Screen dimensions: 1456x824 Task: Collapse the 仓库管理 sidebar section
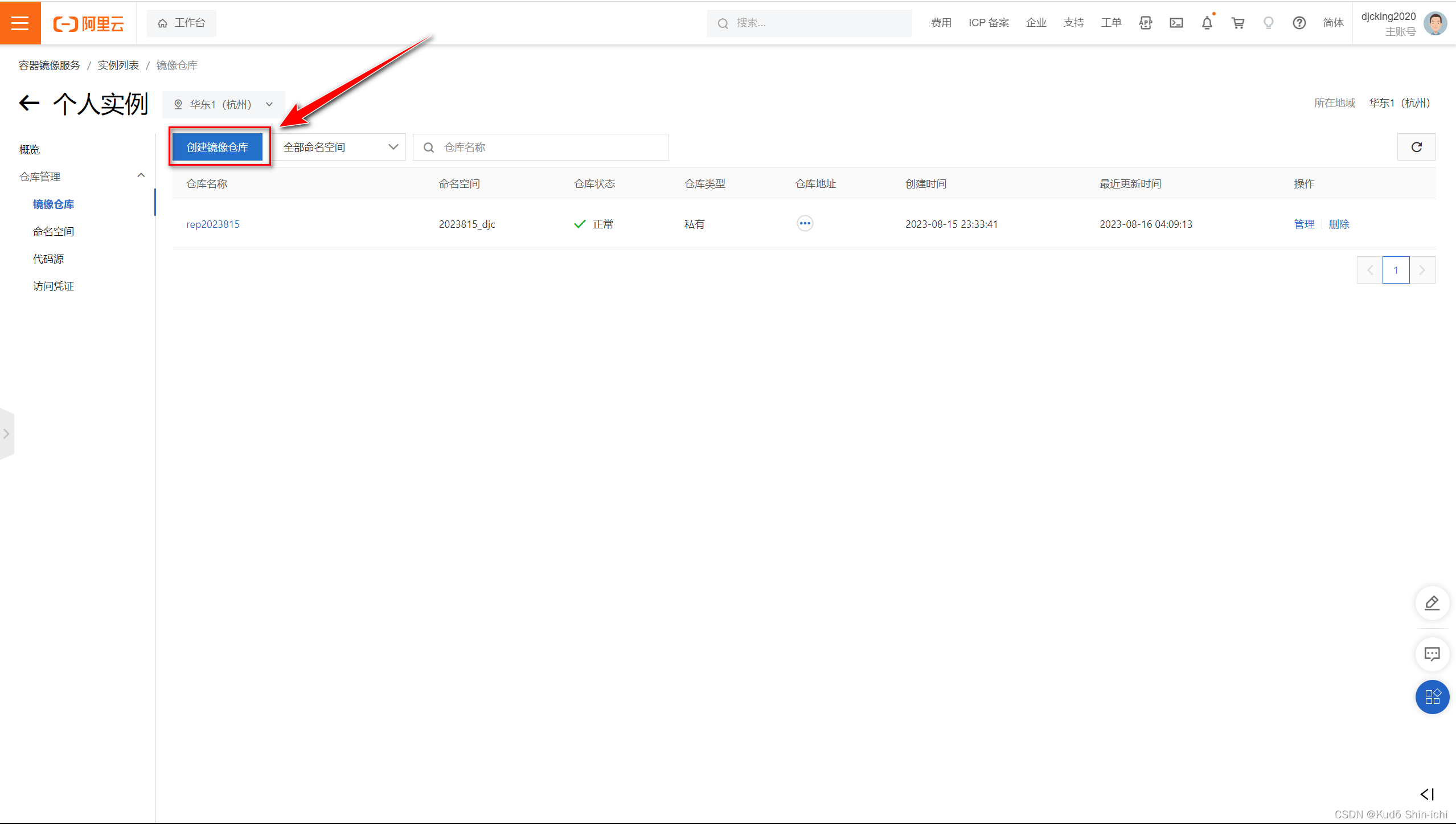coord(141,176)
